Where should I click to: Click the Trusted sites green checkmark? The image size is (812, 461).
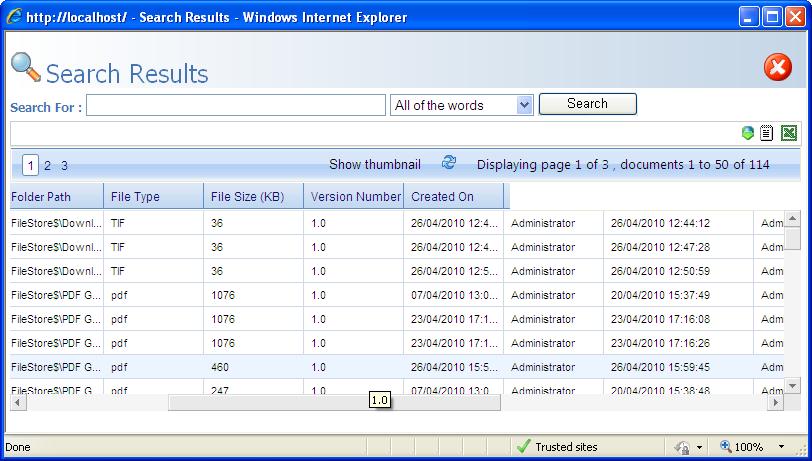point(524,446)
